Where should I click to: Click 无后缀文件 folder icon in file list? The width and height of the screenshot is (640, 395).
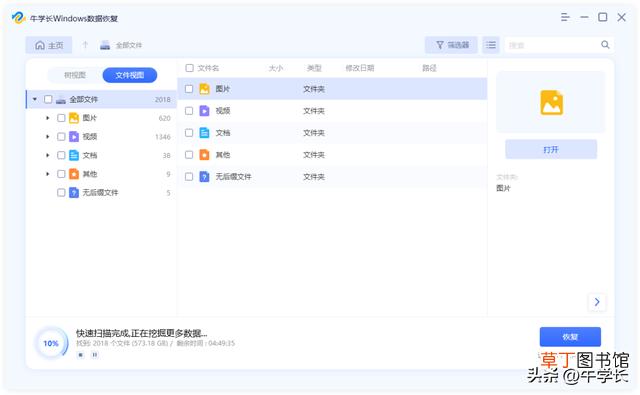[x=204, y=177]
